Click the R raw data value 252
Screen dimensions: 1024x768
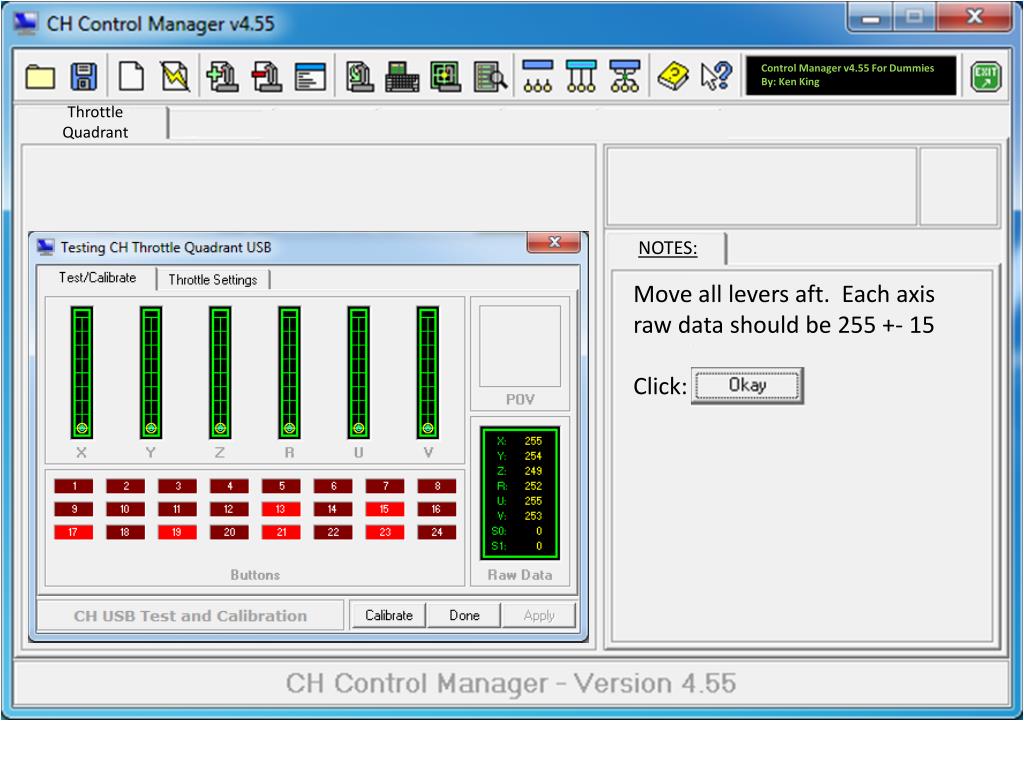pyautogui.click(x=533, y=486)
